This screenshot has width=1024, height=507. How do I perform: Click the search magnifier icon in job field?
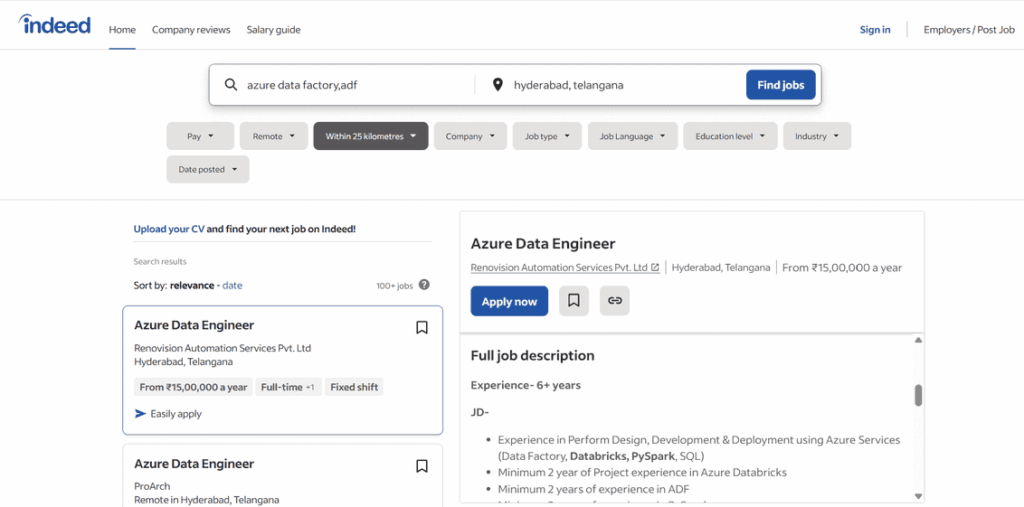click(231, 85)
